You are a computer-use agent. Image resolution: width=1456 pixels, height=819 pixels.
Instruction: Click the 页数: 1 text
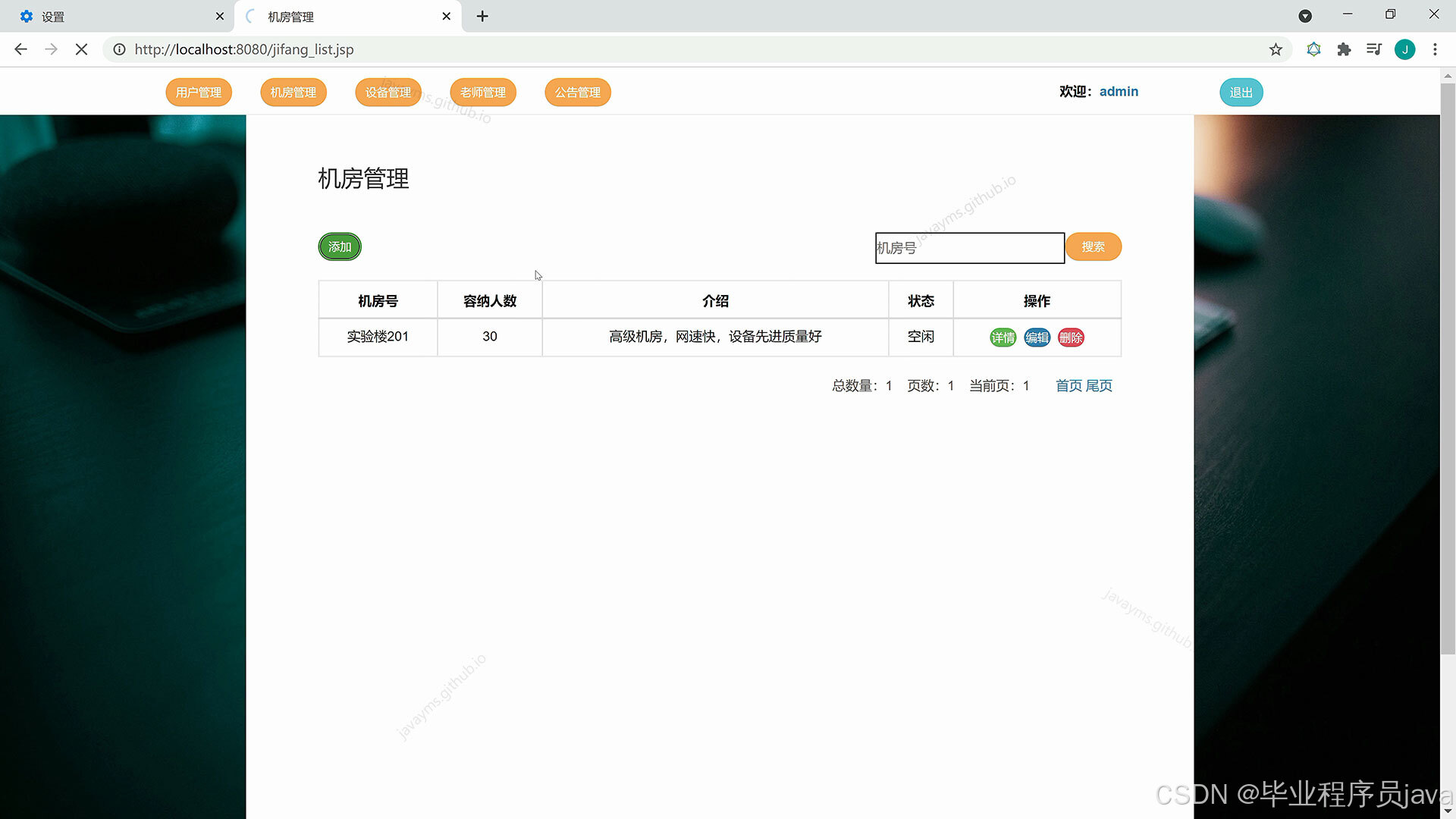point(930,386)
